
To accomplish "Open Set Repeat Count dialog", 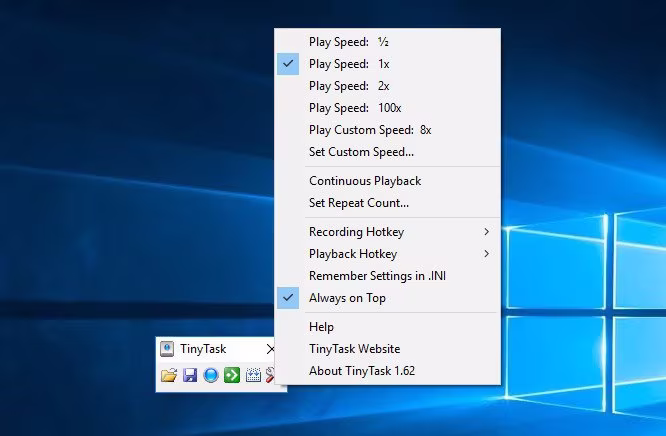I will 387,203.
